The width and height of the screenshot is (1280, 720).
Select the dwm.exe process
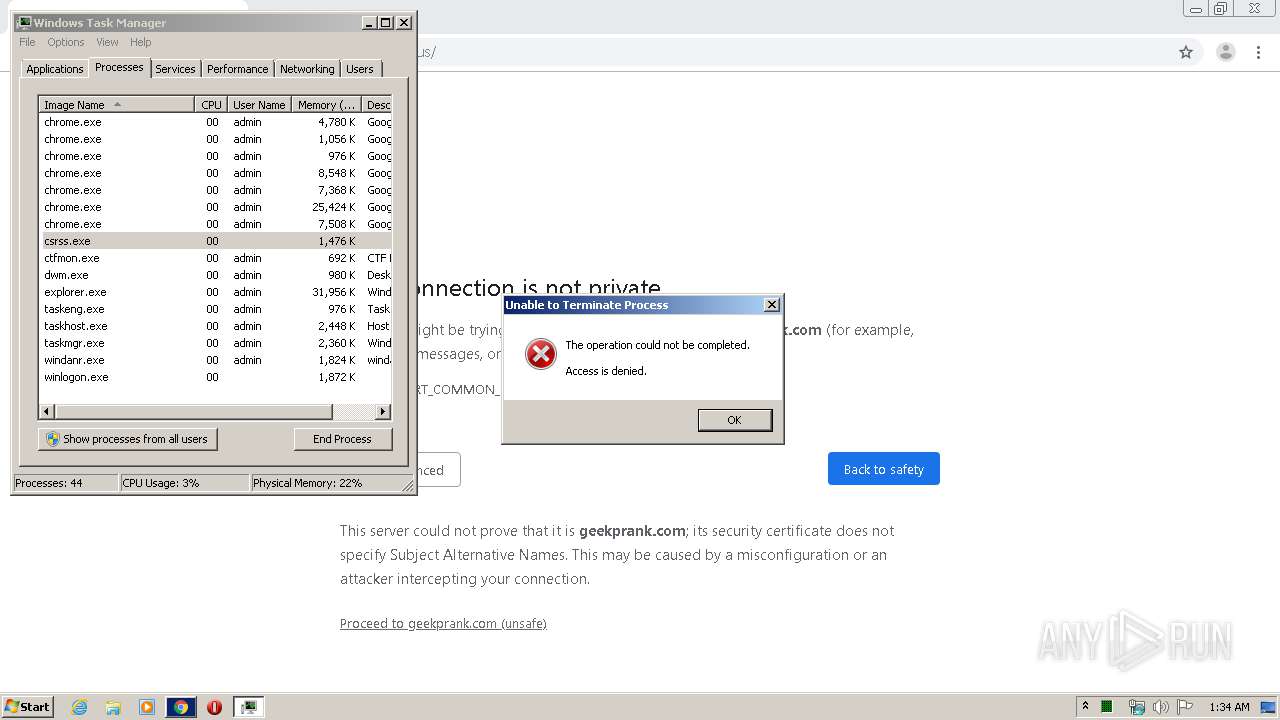[215, 275]
